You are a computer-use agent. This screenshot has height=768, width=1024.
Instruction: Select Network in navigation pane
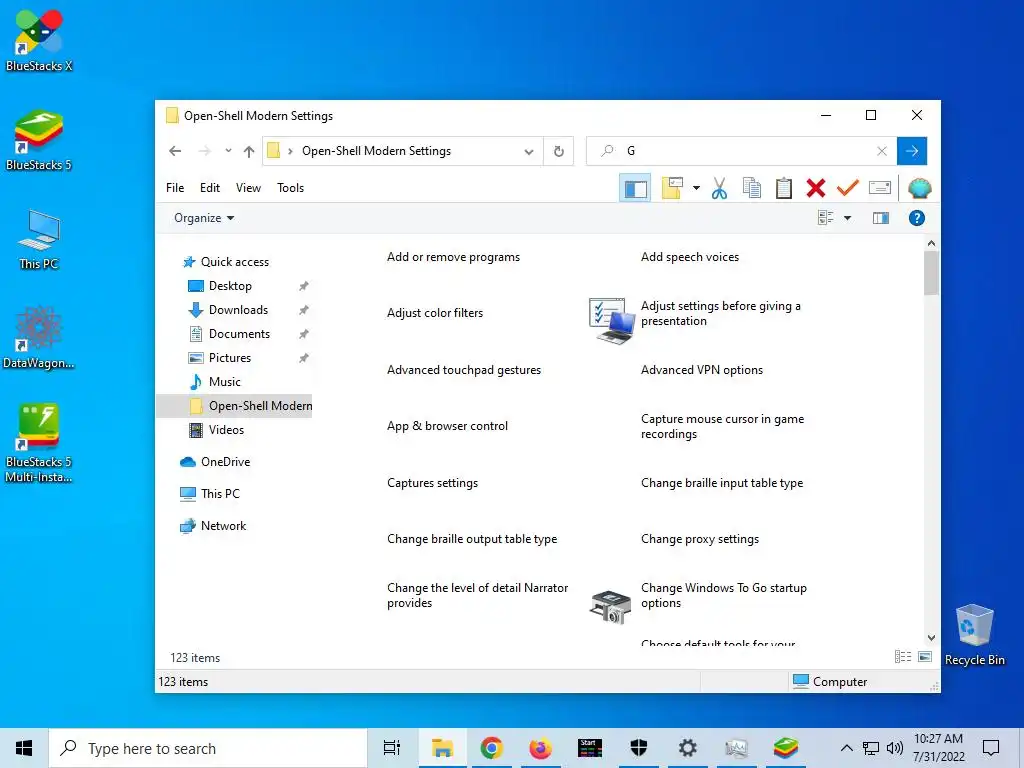pos(213,526)
